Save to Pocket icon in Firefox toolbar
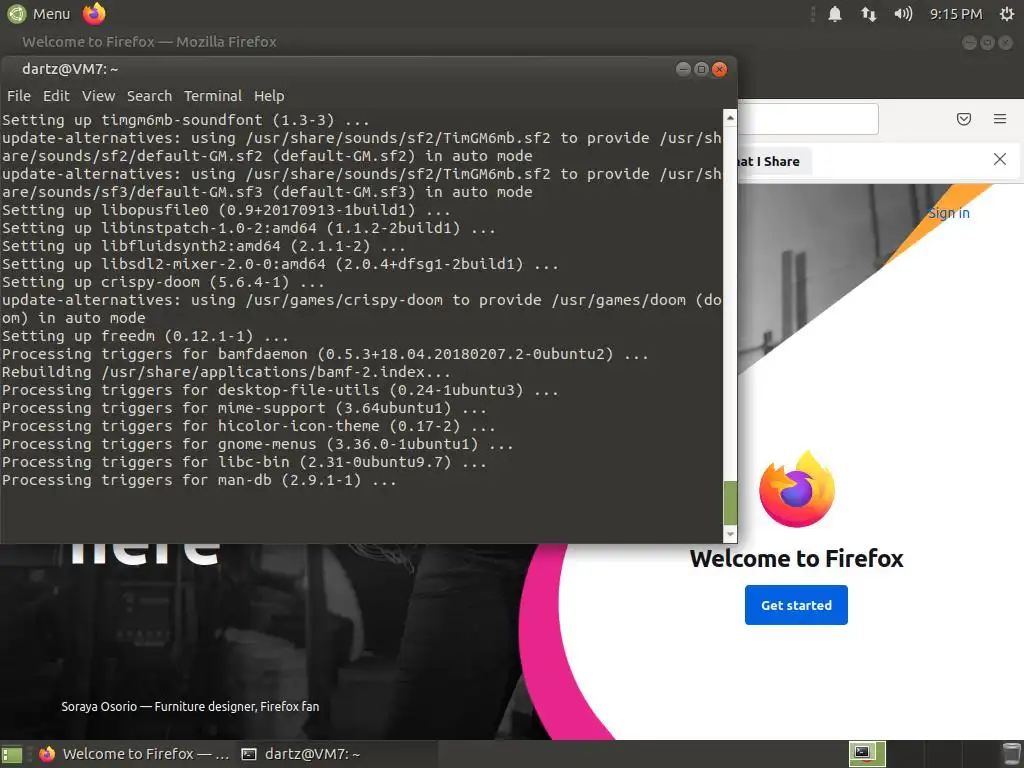The width and height of the screenshot is (1024, 768). (x=964, y=119)
